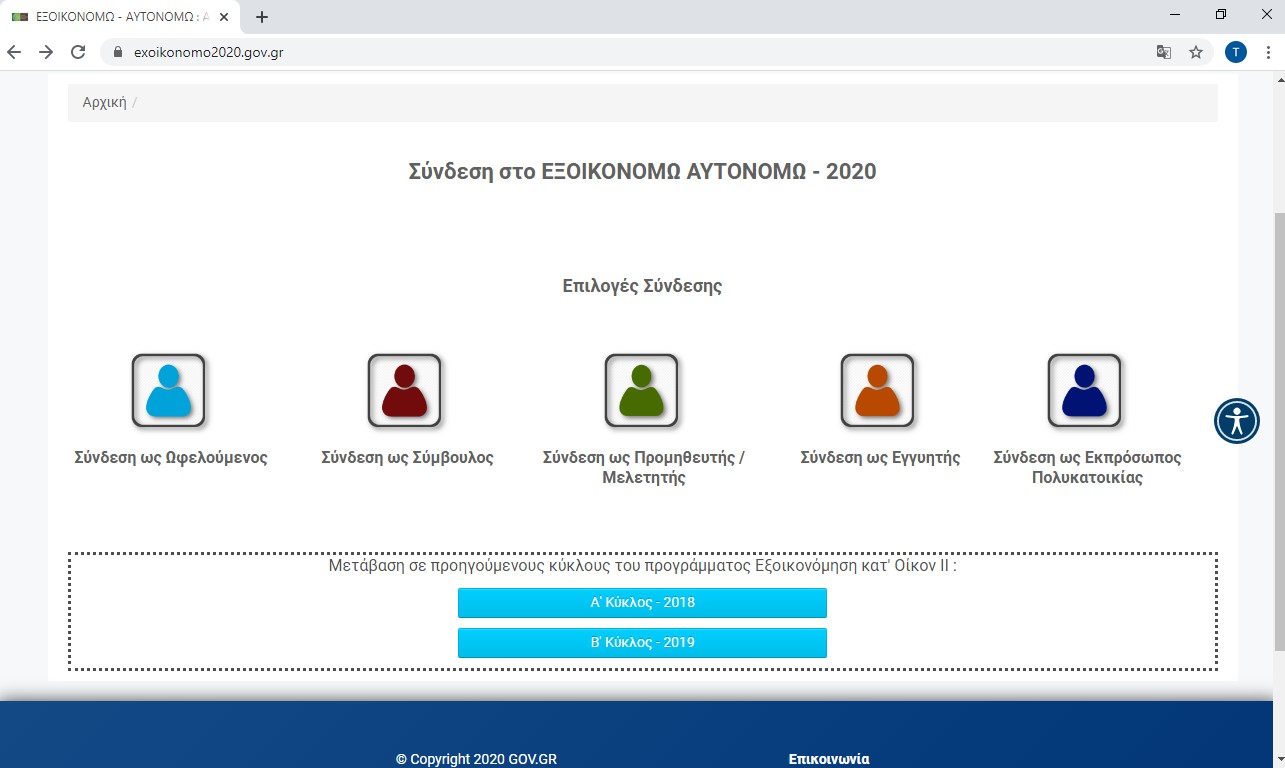The image size is (1285, 768).
Task: Click the navy Εκπρόσωπος Πολυκατοικίας user icon
Action: tap(1084, 390)
